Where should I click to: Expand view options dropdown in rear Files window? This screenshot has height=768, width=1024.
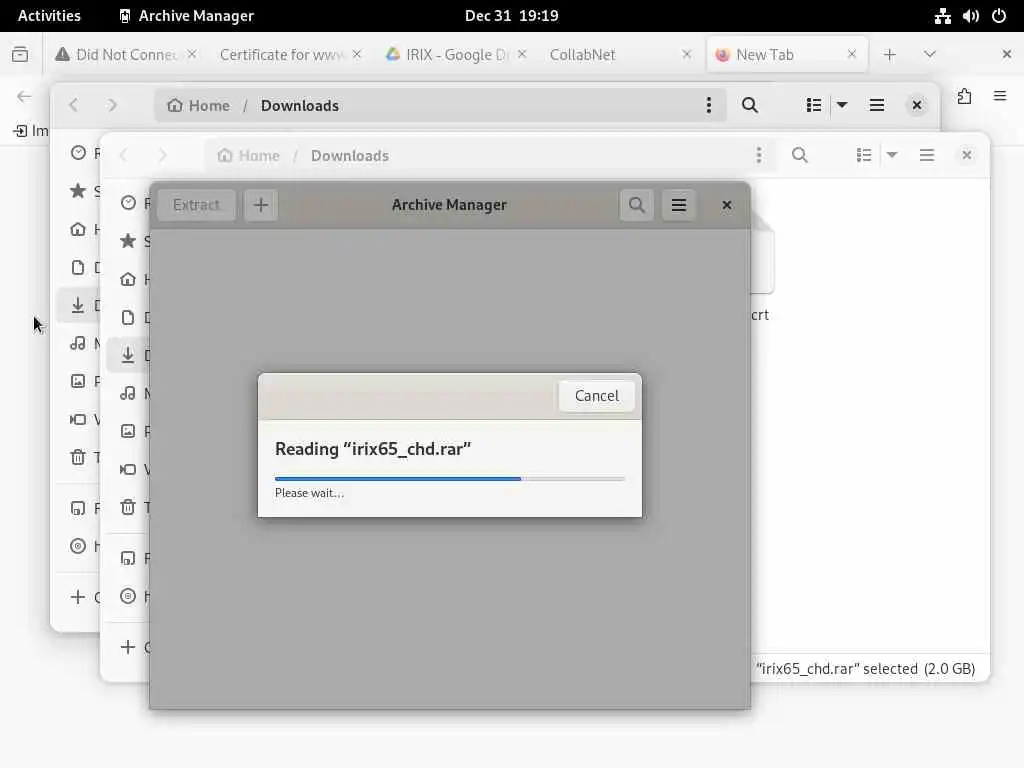[x=842, y=105]
